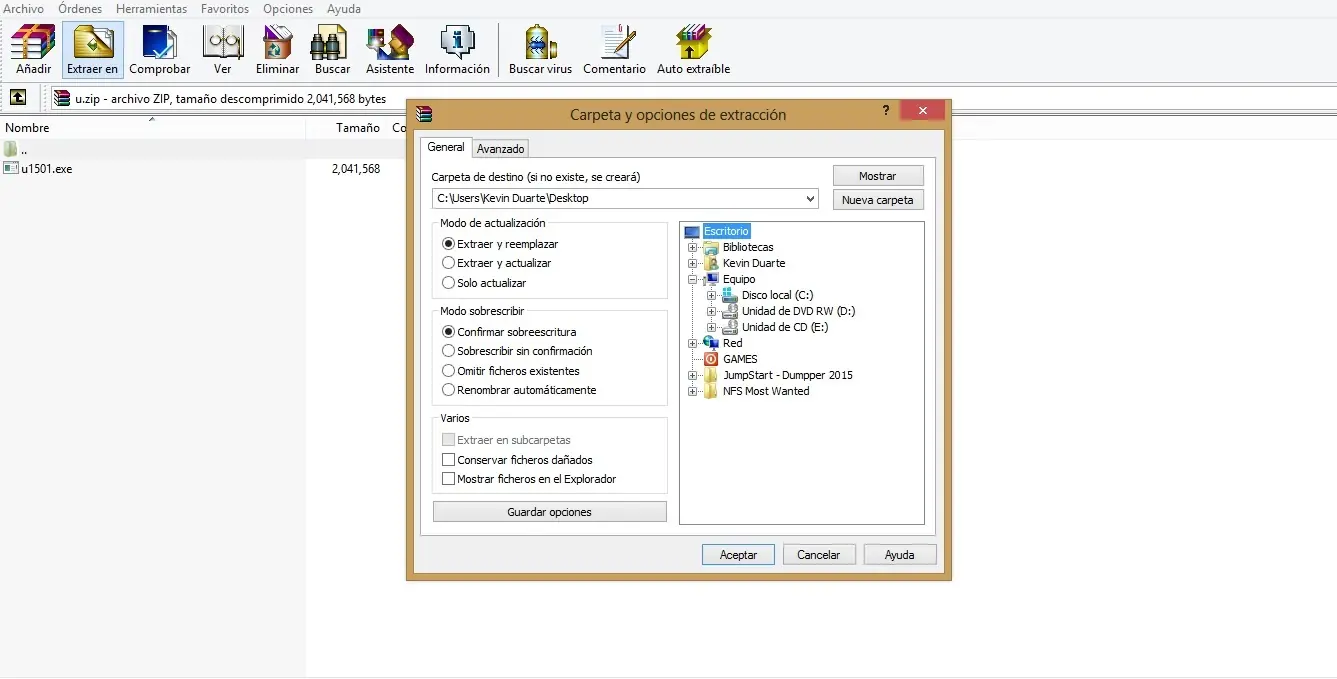Expand the Kevin Duarte tree node
The height and width of the screenshot is (679, 1337).
point(692,264)
